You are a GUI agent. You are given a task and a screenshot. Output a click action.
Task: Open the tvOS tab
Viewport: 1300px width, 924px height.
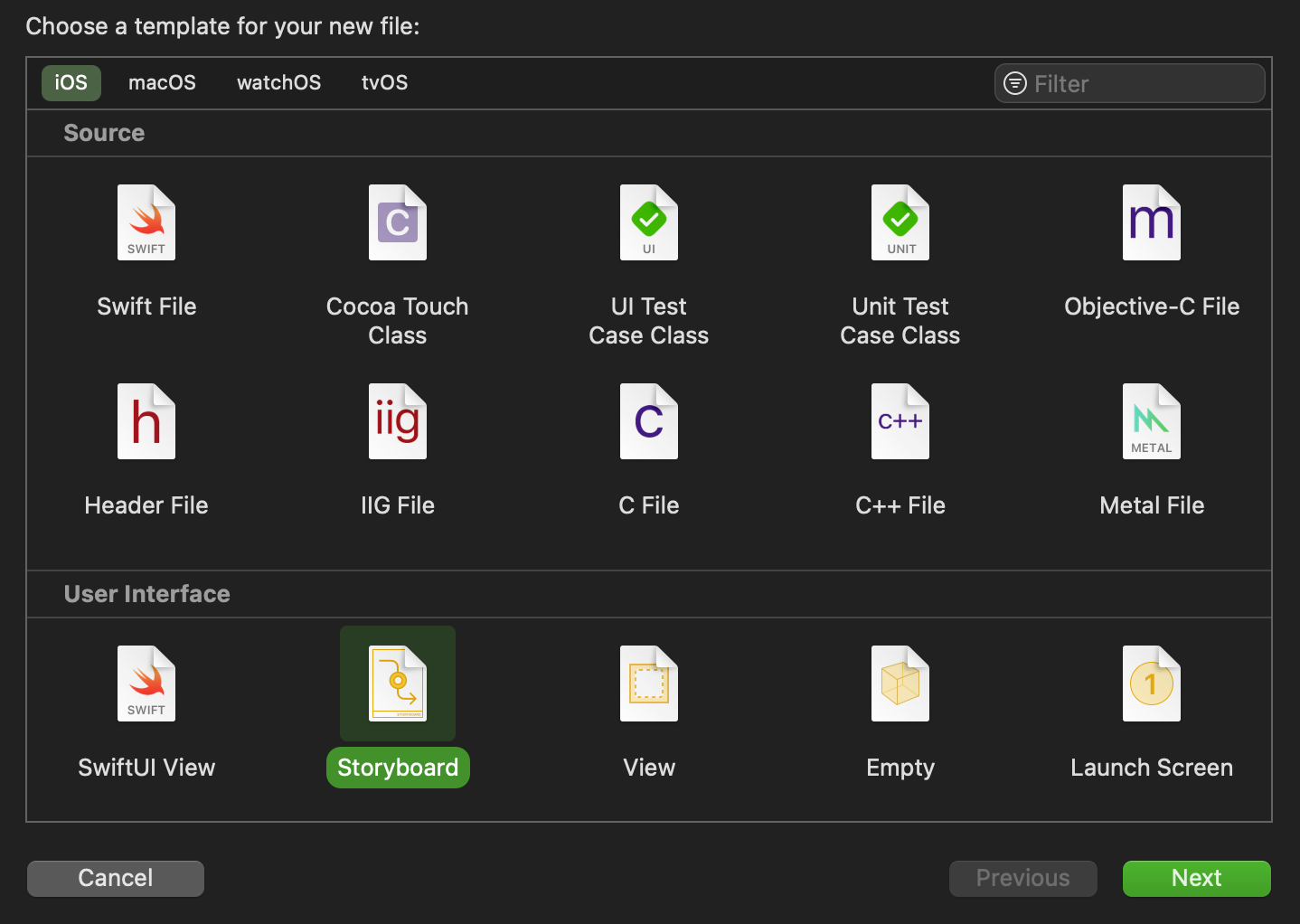coord(384,82)
